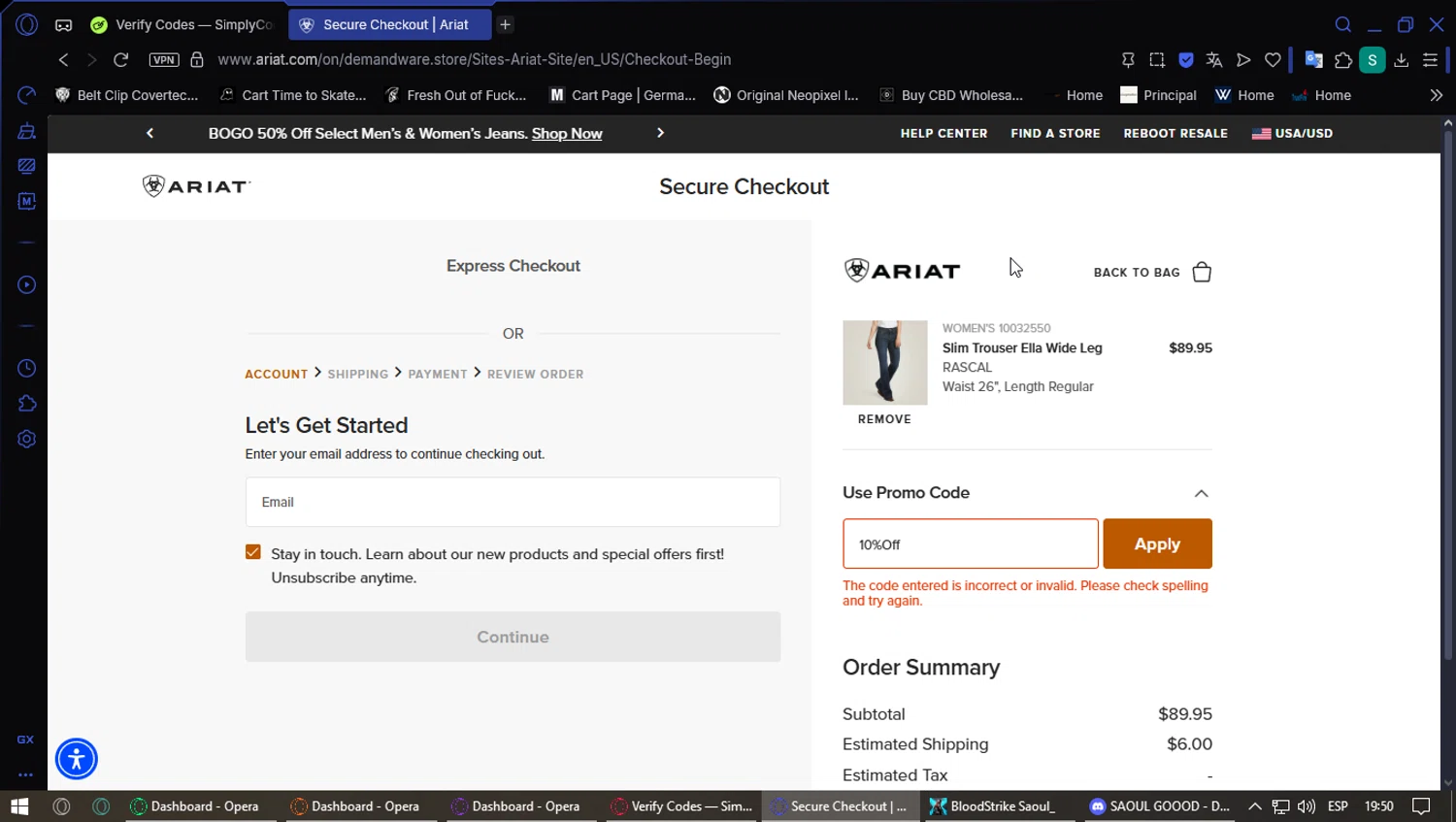
Task: Click the tab search magnifier icon
Action: [1343, 24]
